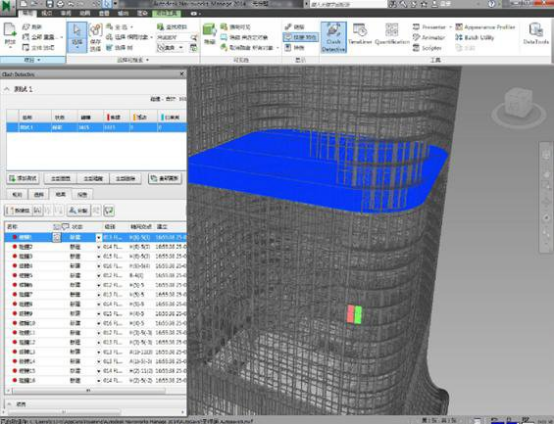Screen dimensions: 554x425
Task: Click the middle button in the test button row
Action: click(x=93, y=178)
